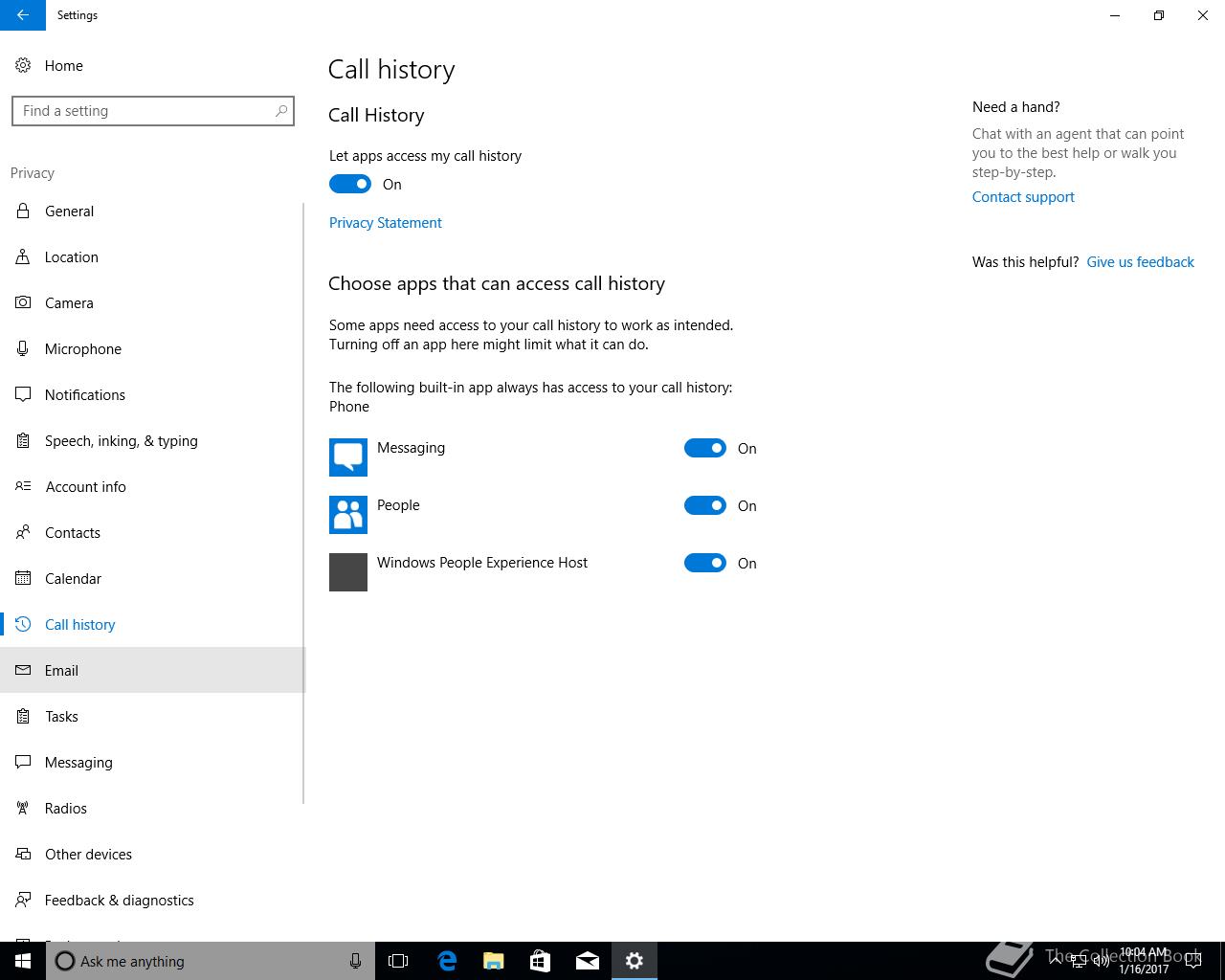This screenshot has width=1225, height=980.
Task: Click the Cortana microphone icon
Action: [x=355, y=961]
